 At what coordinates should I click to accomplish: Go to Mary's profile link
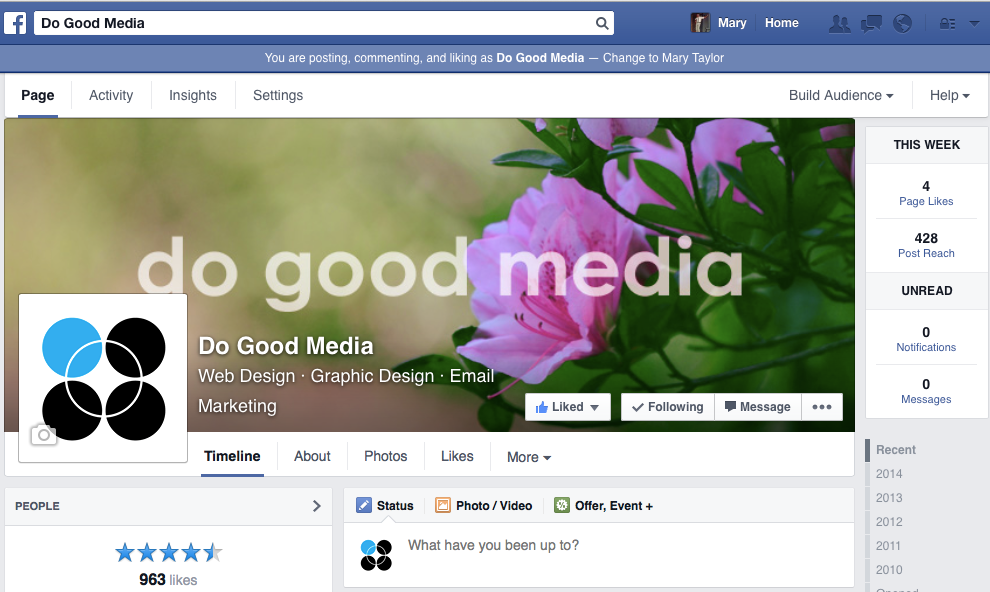[732, 23]
